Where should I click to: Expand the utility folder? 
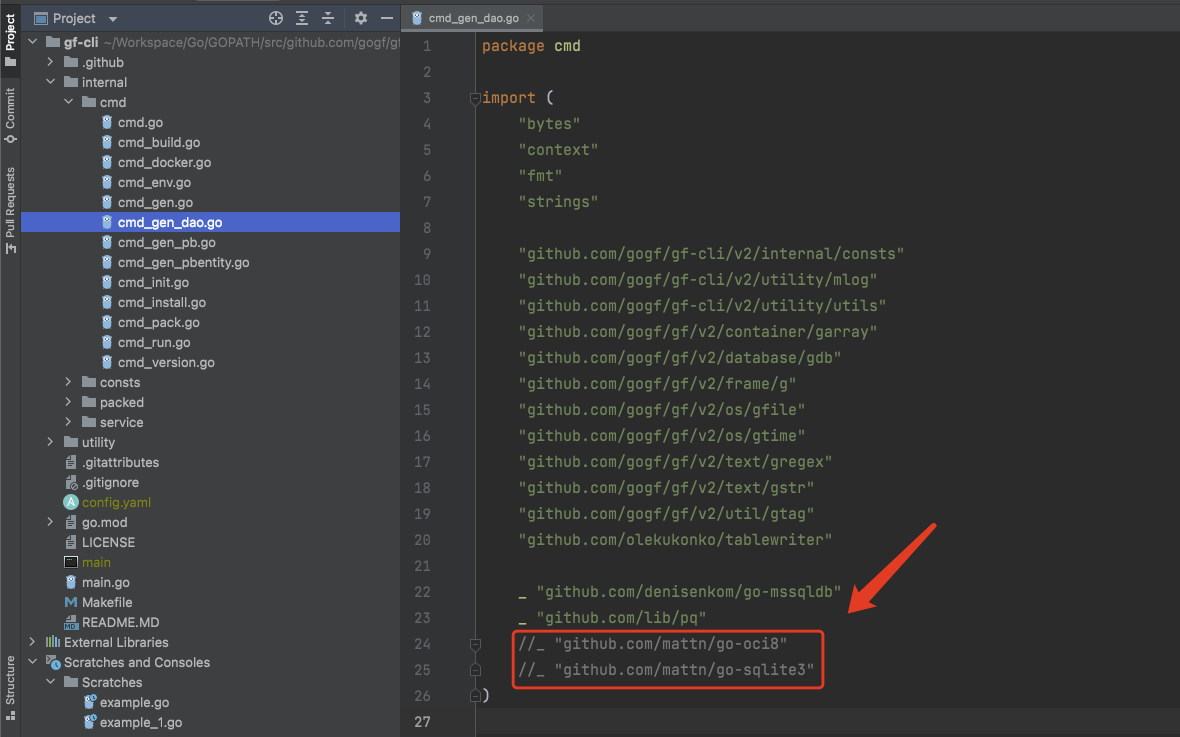50,442
